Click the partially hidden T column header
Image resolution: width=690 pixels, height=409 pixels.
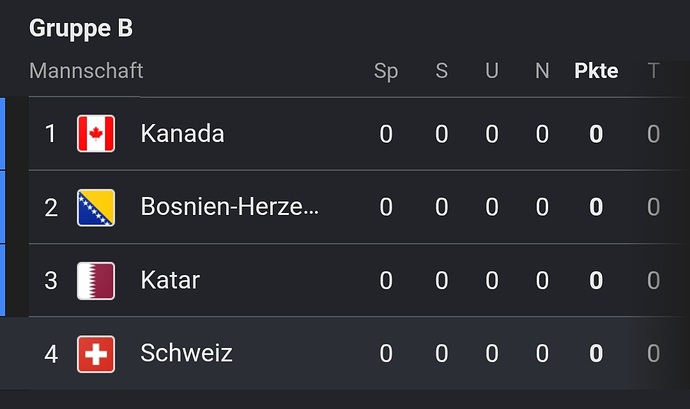(653, 71)
